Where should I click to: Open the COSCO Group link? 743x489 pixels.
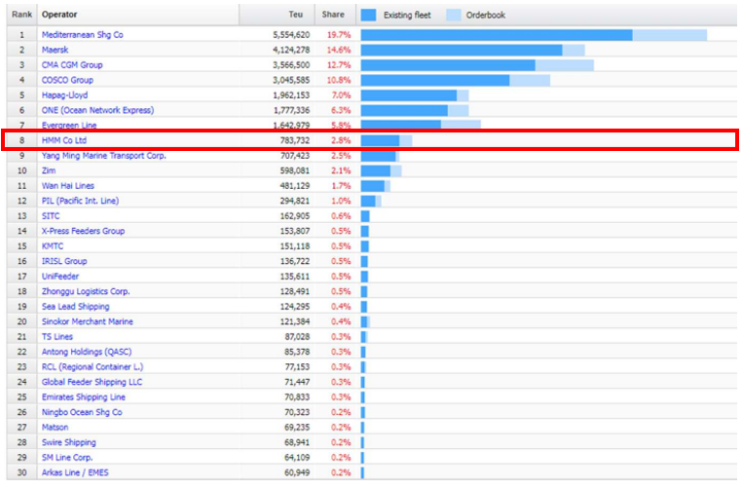67,80
